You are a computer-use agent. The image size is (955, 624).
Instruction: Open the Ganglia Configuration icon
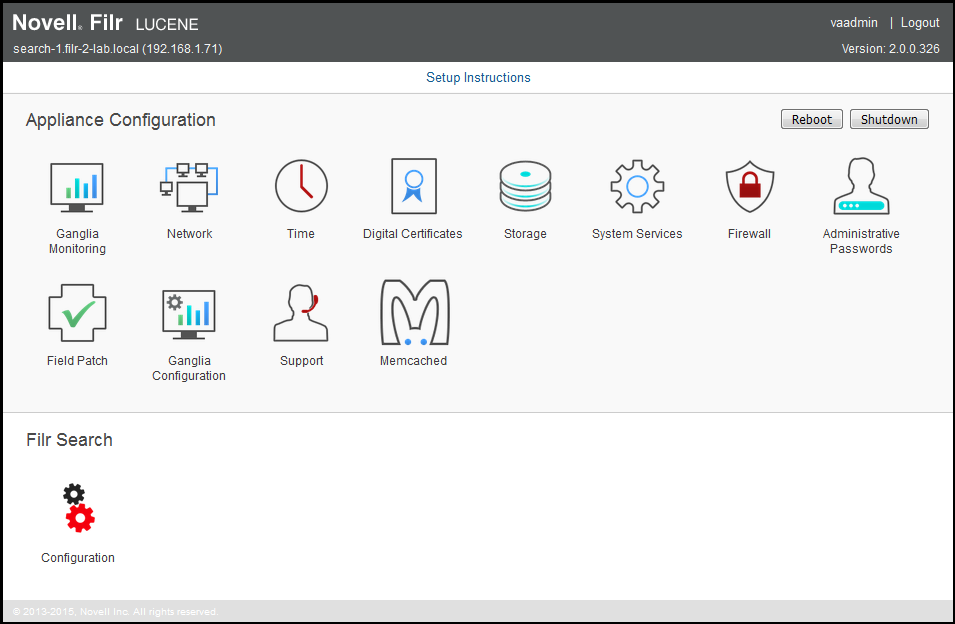pos(189,314)
